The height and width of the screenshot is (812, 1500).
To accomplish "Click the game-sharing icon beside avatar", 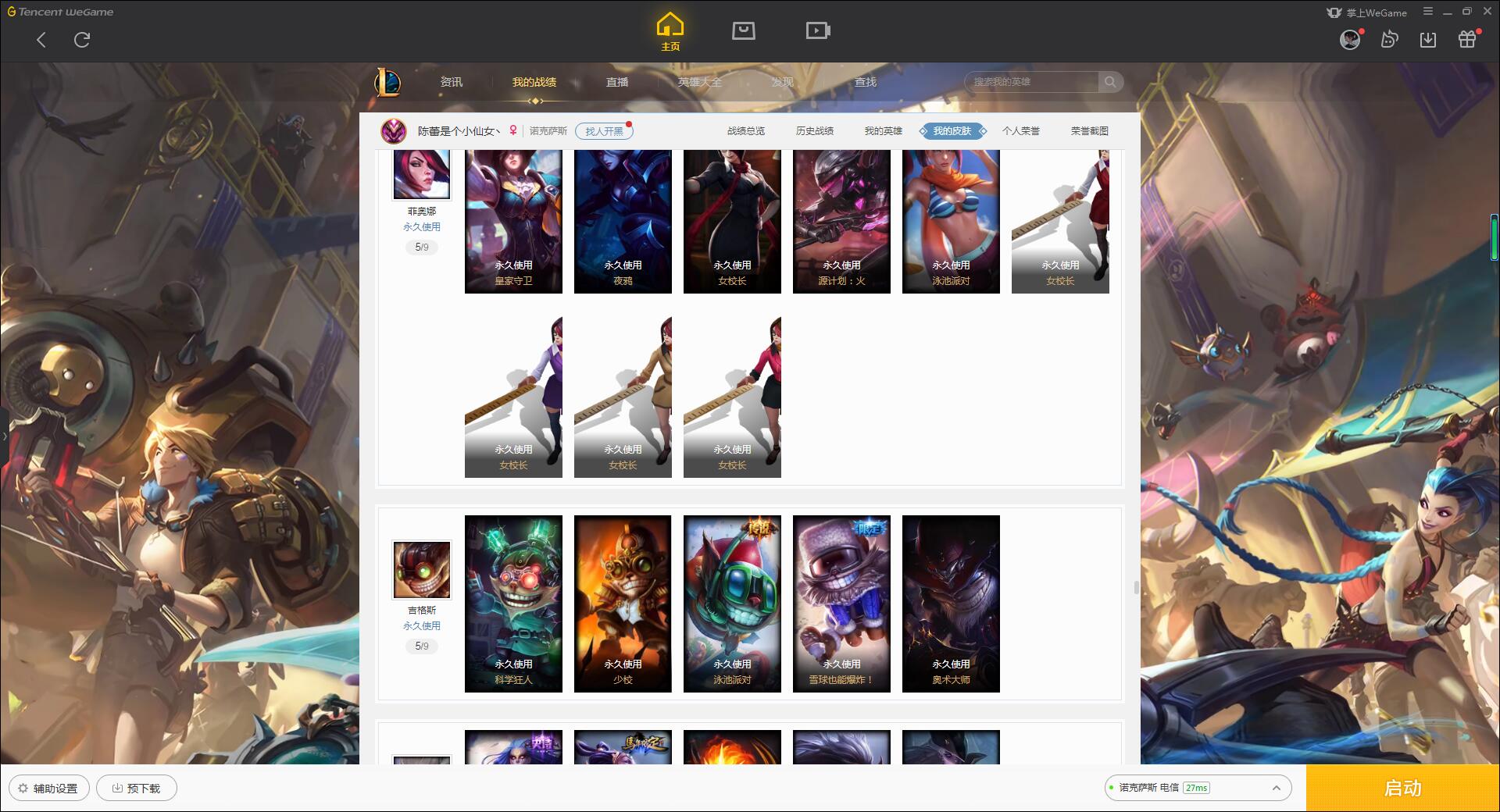I will click(1389, 40).
